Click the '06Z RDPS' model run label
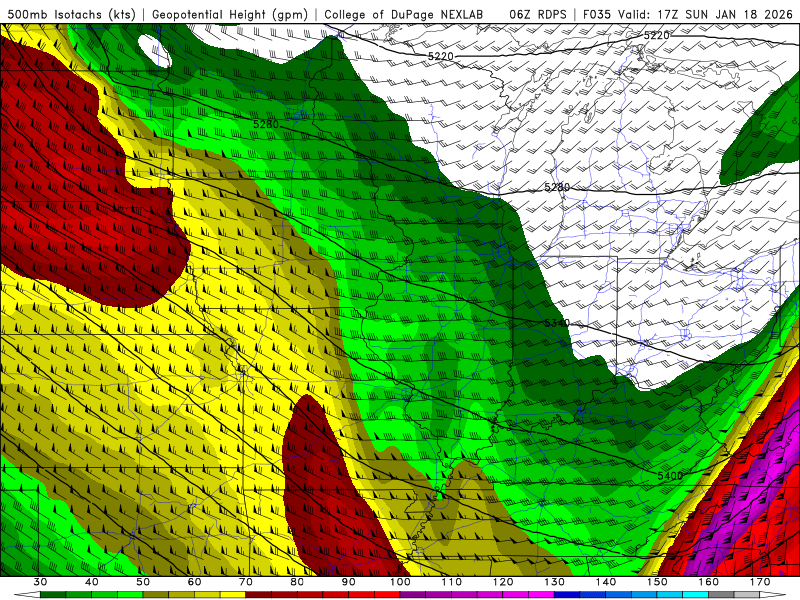The height and width of the screenshot is (600, 800). pos(538,14)
